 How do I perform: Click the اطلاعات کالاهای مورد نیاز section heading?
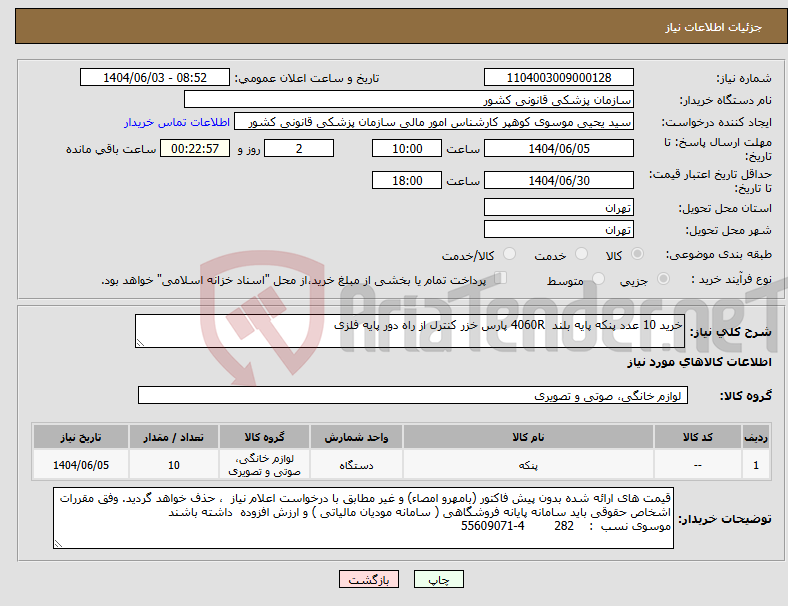click(x=699, y=362)
